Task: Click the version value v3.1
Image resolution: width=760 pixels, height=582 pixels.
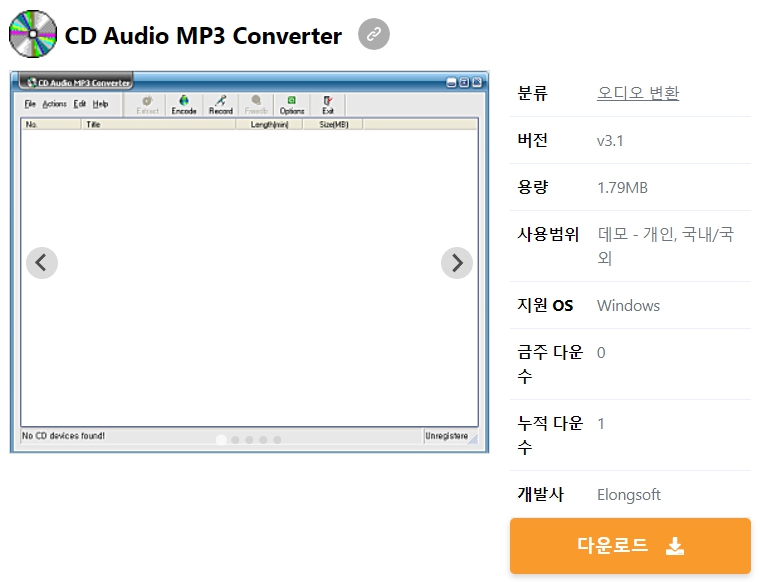Action: pos(610,141)
